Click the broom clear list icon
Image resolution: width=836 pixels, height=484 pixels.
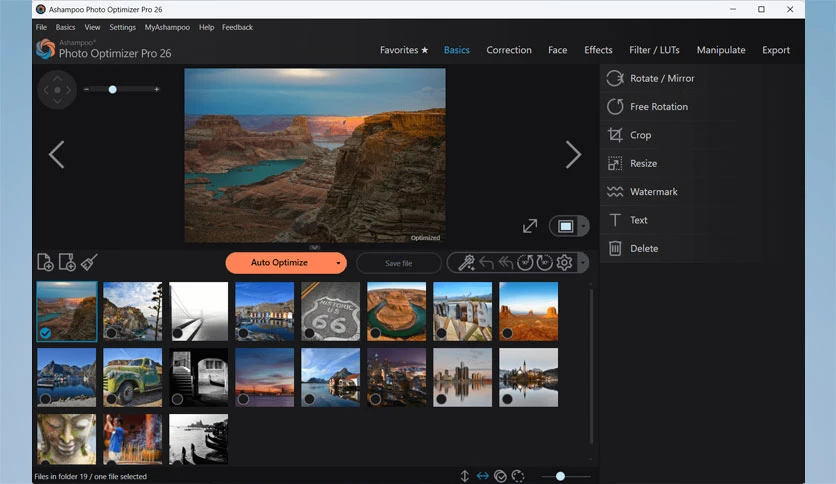pos(89,262)
